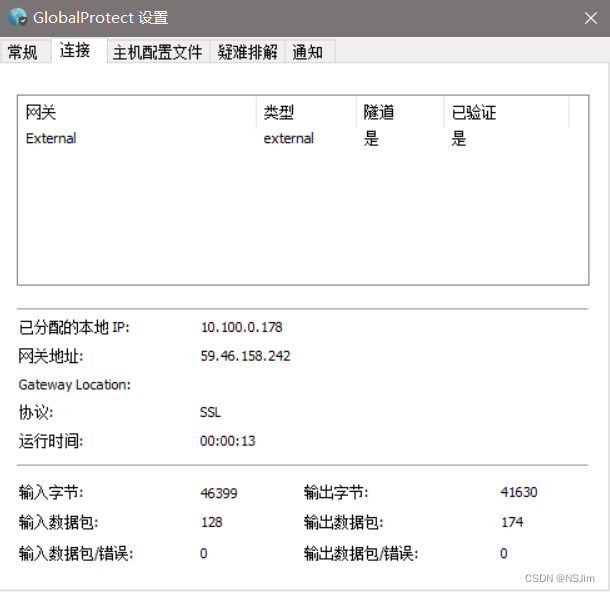Click the output bytes value 41630

(519, 492)
